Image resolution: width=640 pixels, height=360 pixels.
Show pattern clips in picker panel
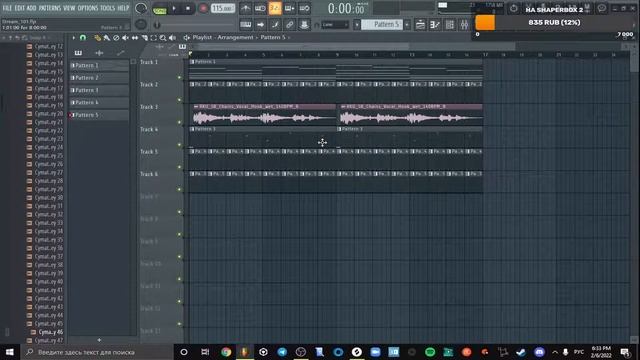[x=78, y=53]
